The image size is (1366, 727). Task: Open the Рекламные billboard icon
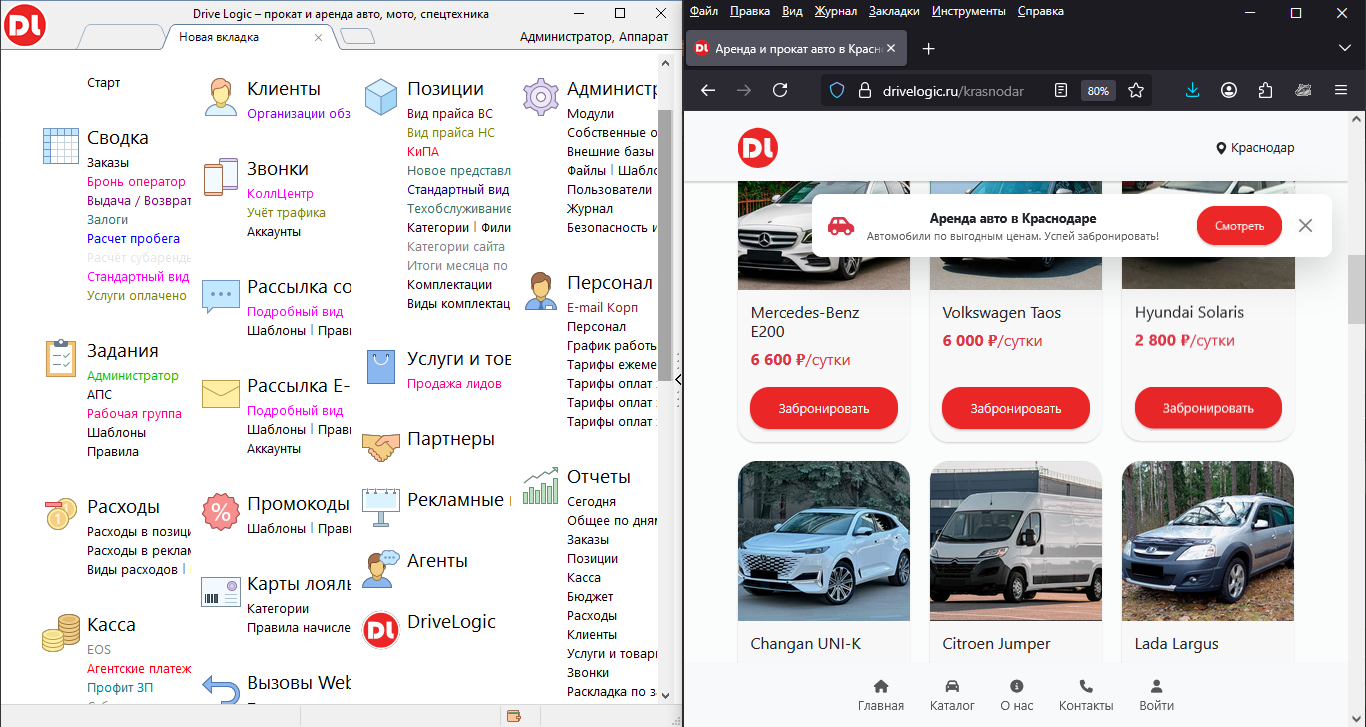pyautogui.click(x=381, y=507)
